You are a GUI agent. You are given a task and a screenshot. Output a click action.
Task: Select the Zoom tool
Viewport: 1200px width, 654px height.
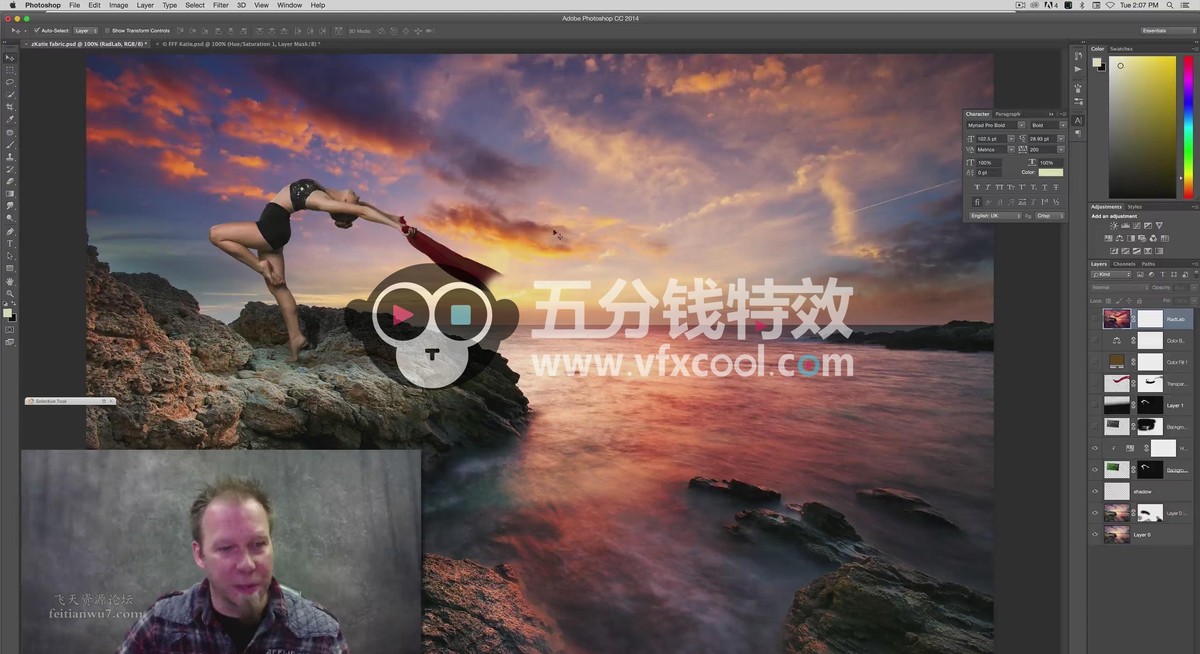10,293
